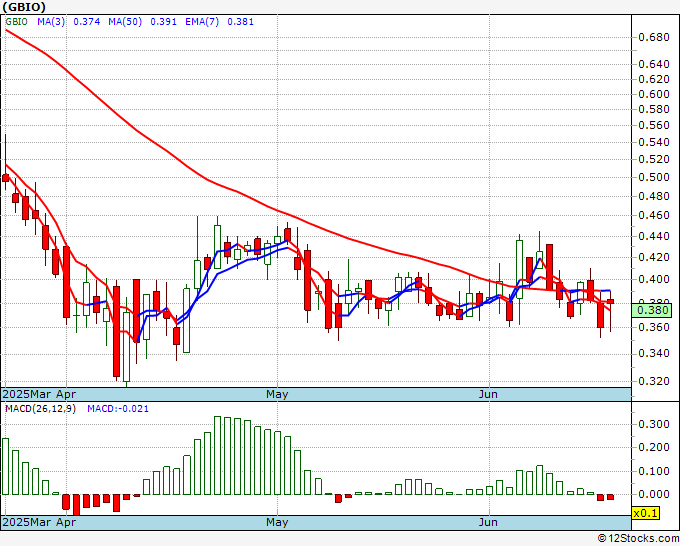Click 'Jun' on the MACD time axis
Image resolution: width=680 pixels, height=546 pixels.
(x=488, y=522)
